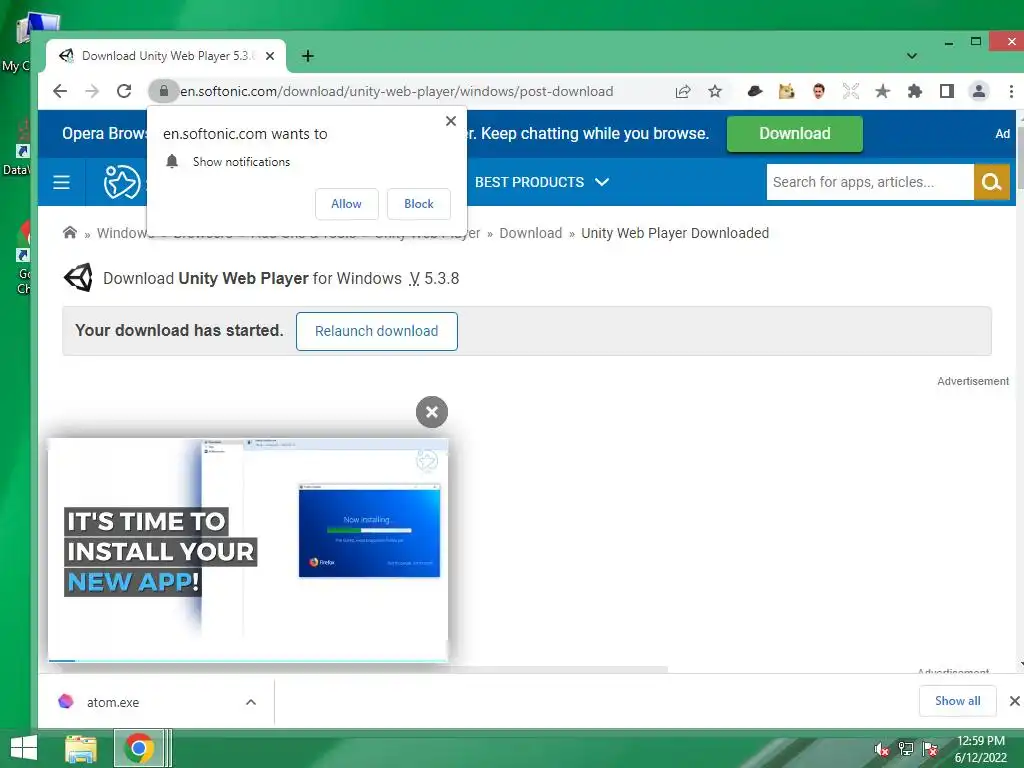Open the atom.exe downloaded file
Image resolution: width=1024 pixels, height=768 pixels.
pyautogui.click(x=112, y=702)
